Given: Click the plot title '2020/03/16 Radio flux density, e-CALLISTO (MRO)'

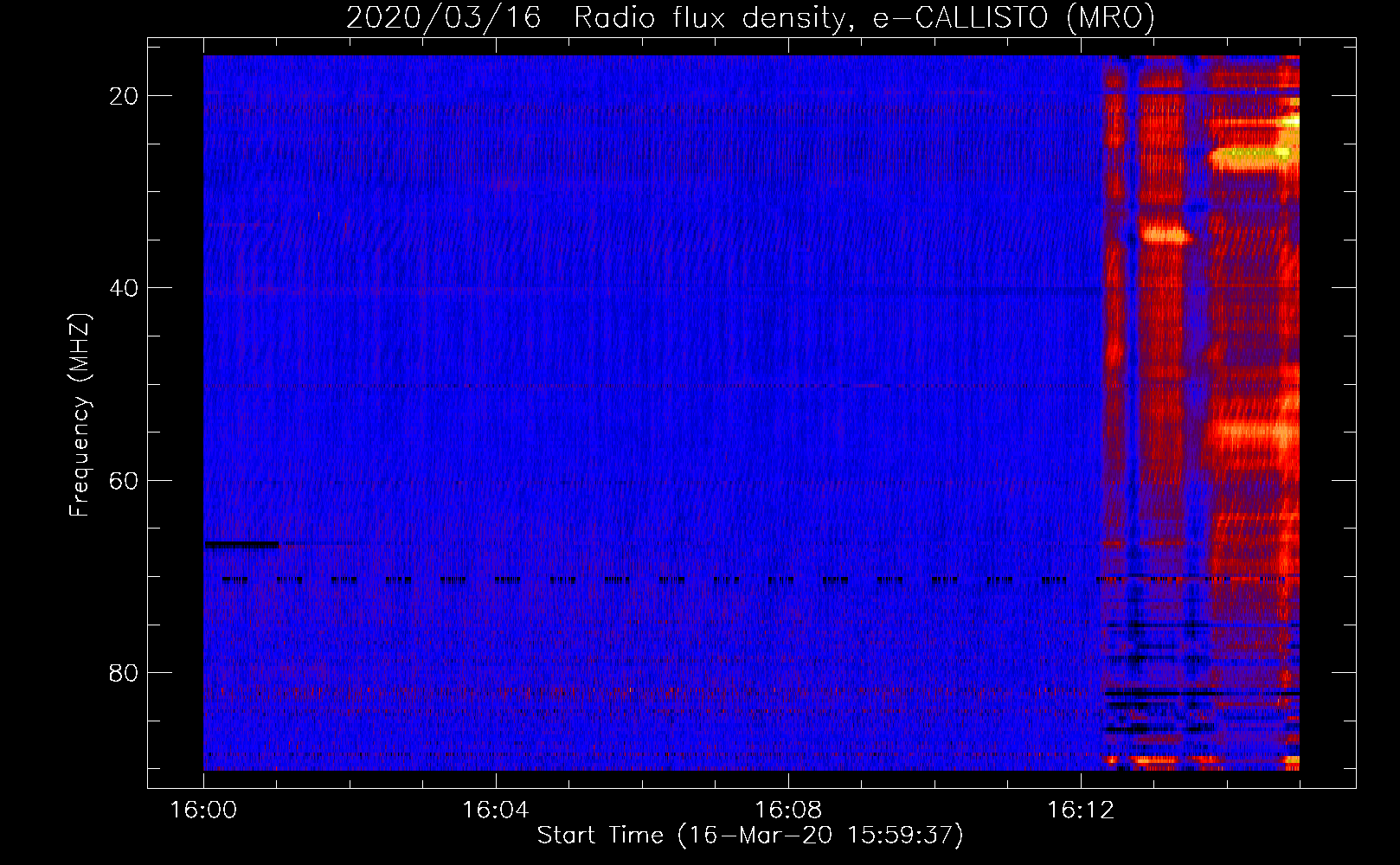Looking at the screenshot, I should pyautogui.click(x=750, y=17).
